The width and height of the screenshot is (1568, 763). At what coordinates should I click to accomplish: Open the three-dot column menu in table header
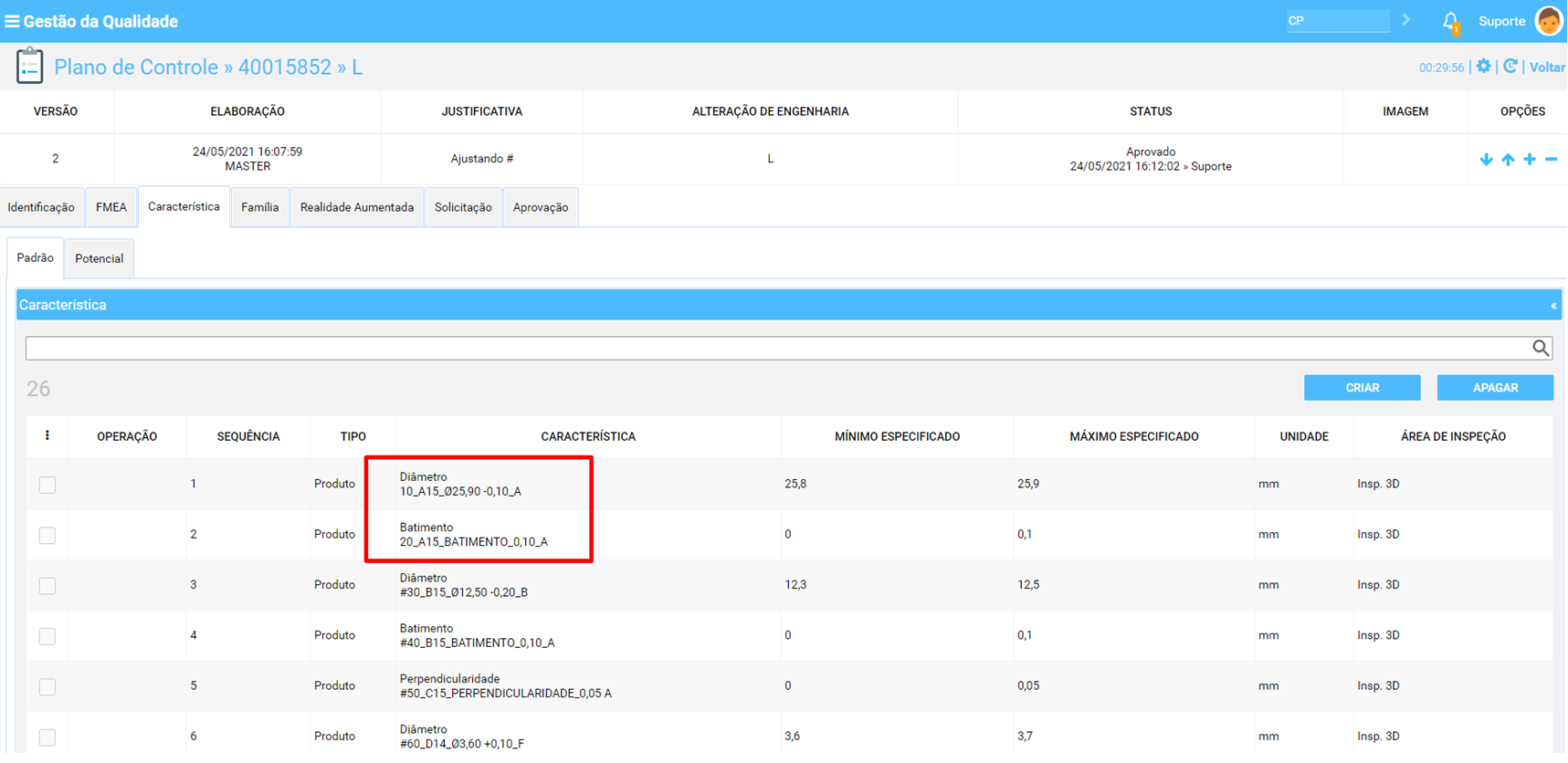(x=47, y=436)
